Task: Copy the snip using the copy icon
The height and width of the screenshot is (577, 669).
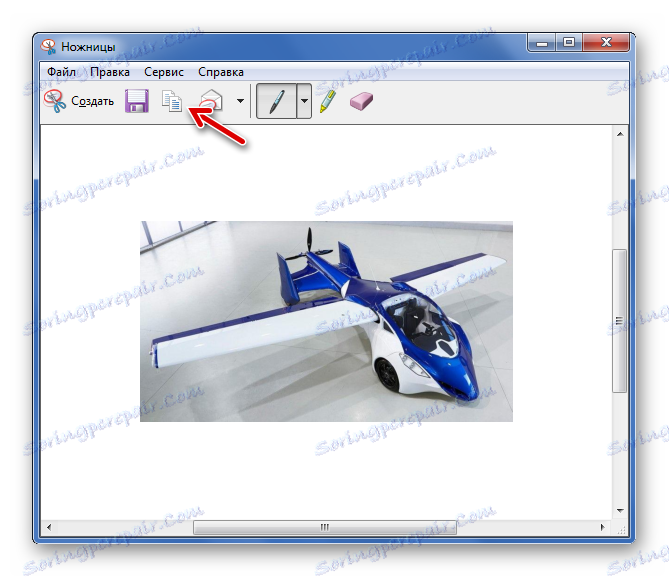Action: click(x=172, y=101)
